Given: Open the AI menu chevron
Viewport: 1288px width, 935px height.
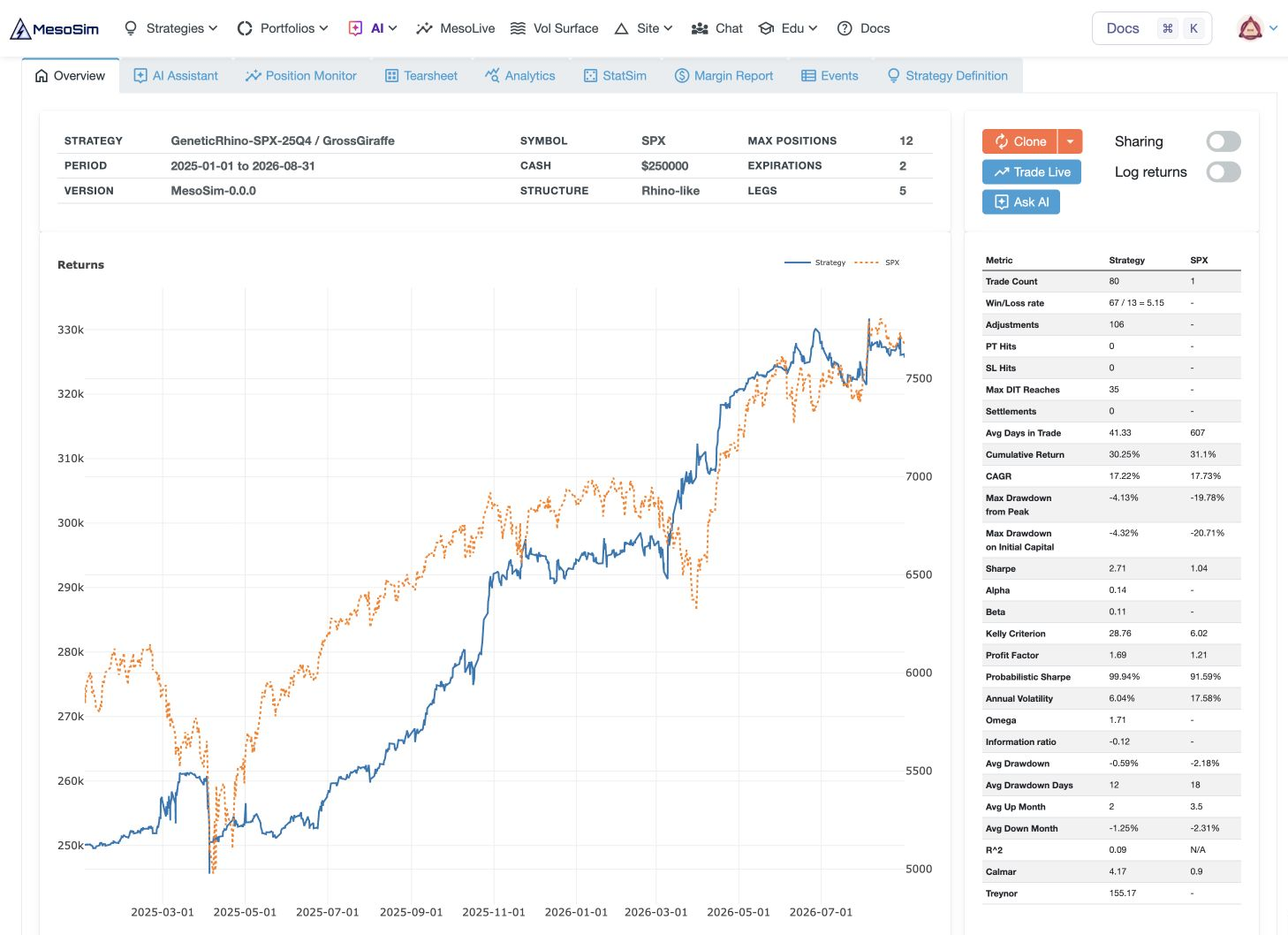Looking at the screenshot, I should point(392,28).
